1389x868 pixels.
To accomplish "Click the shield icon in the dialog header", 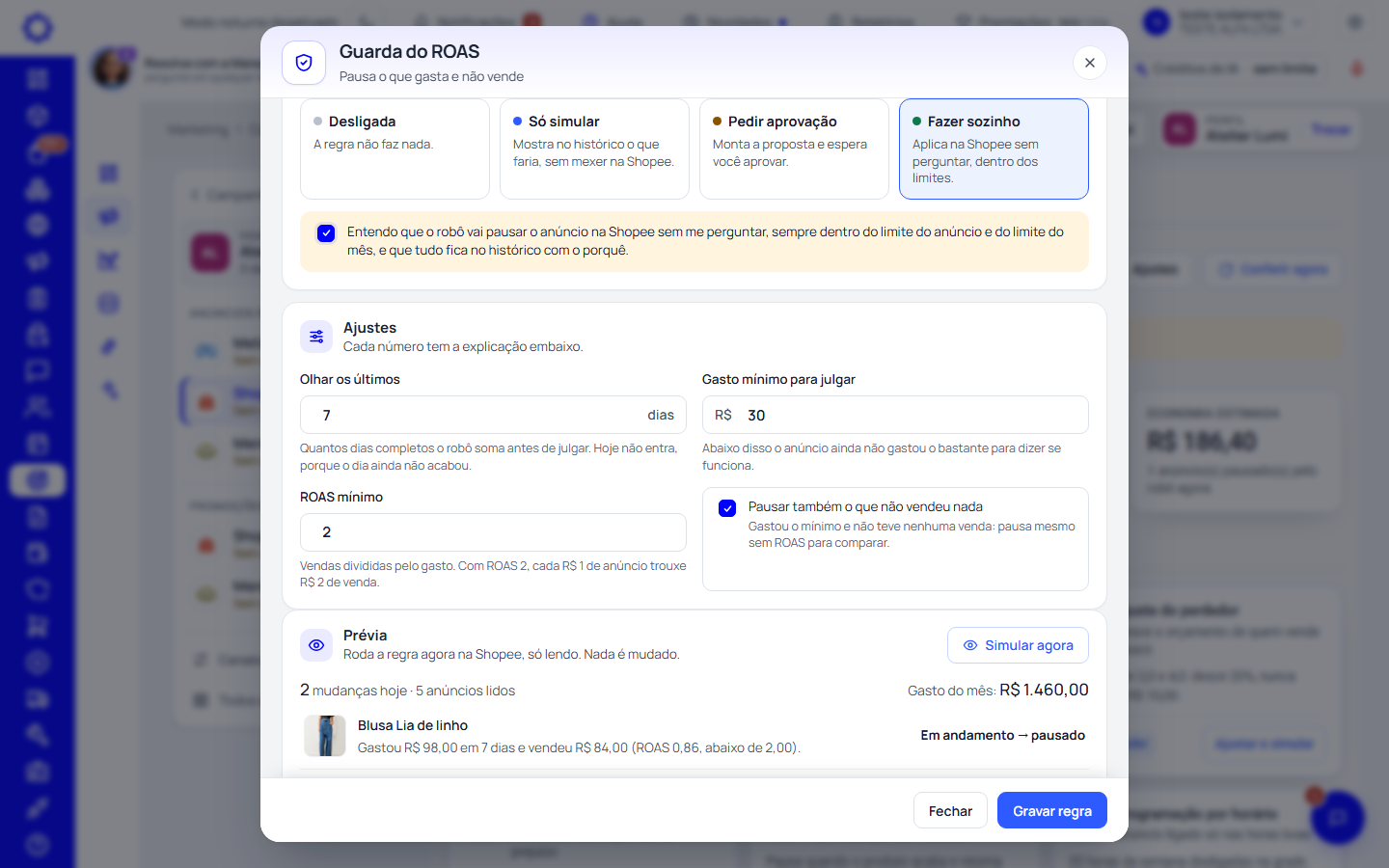I will tap(304, 63).
